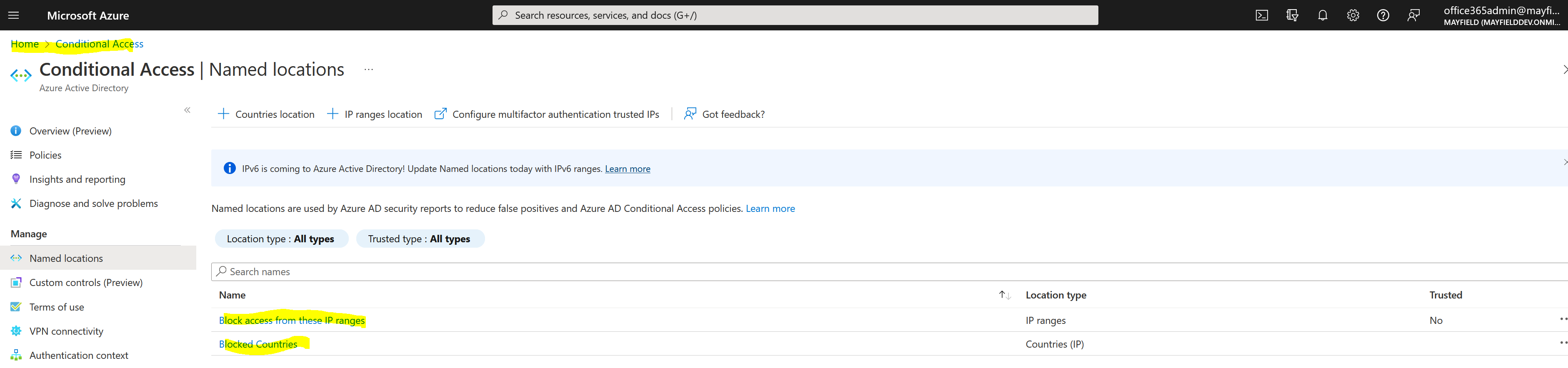This screenshot has width=1568, height=368.
Task: Click the Policies list icon
Action: point(16,155)
